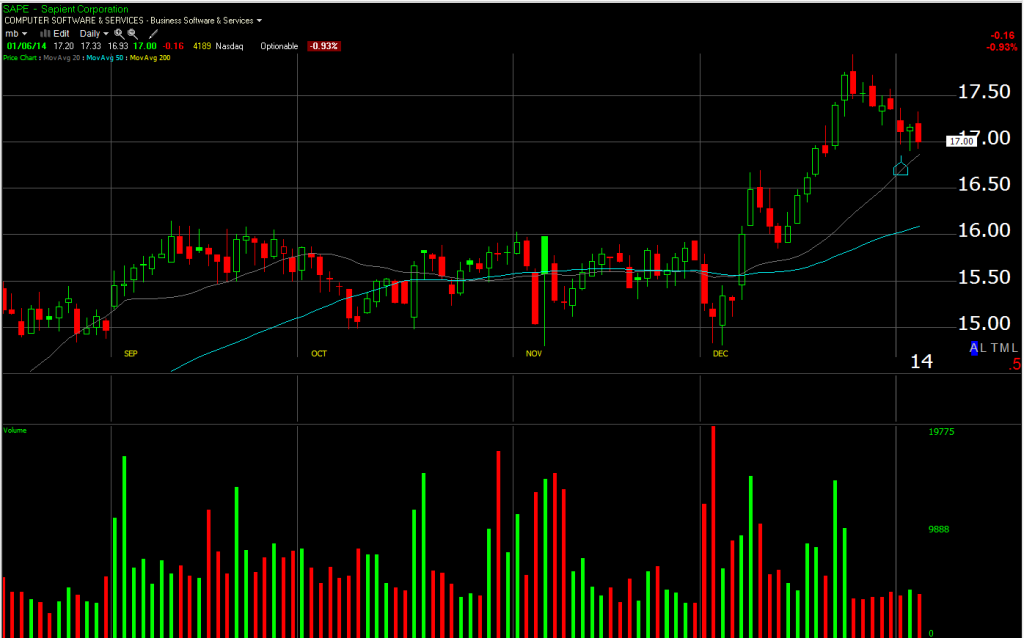1024x638 pixels.
Task: Click the Edit chart menu item
Action: click(x=61, y=33)
